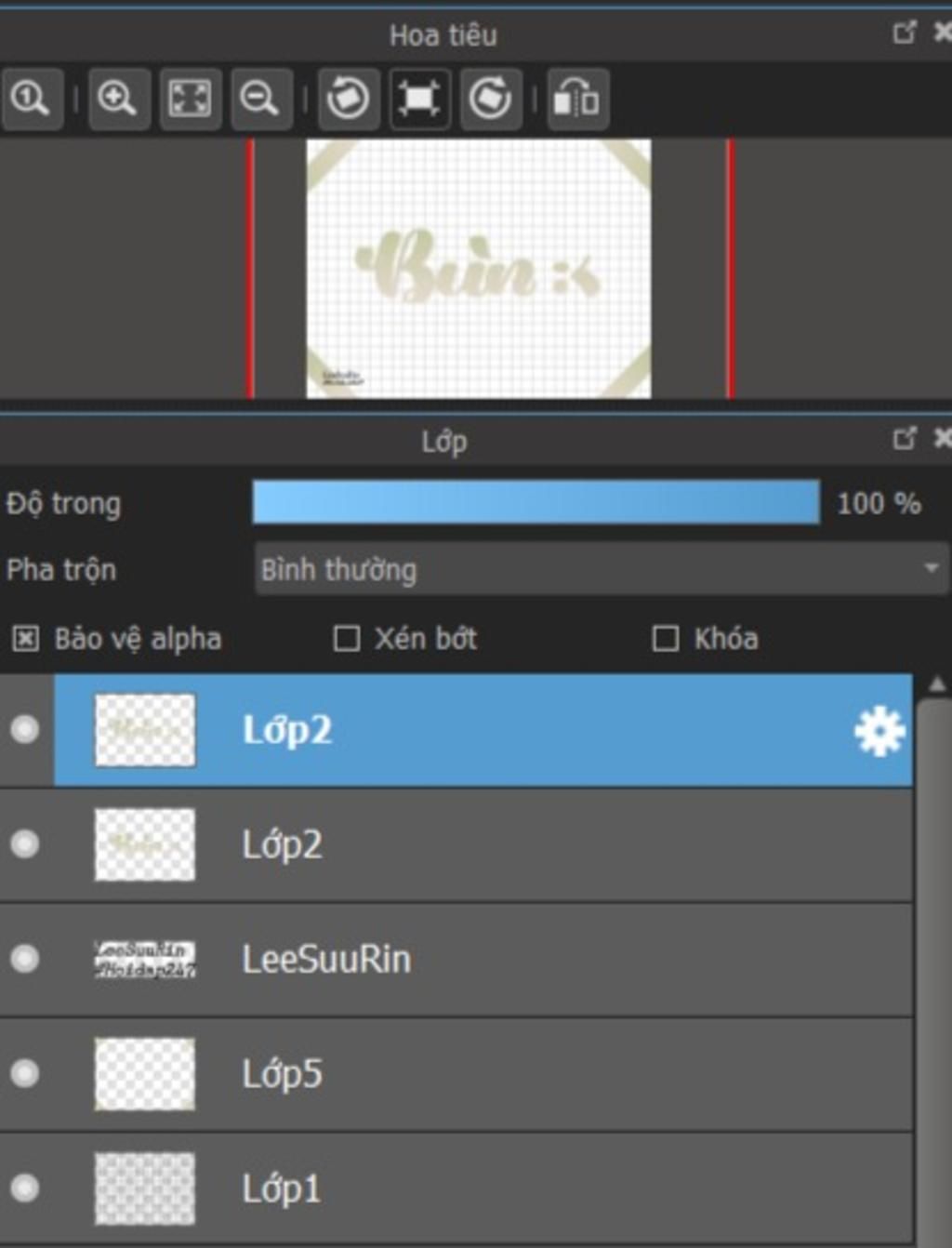Zoom out the navigator view

[x=260, y=99]
